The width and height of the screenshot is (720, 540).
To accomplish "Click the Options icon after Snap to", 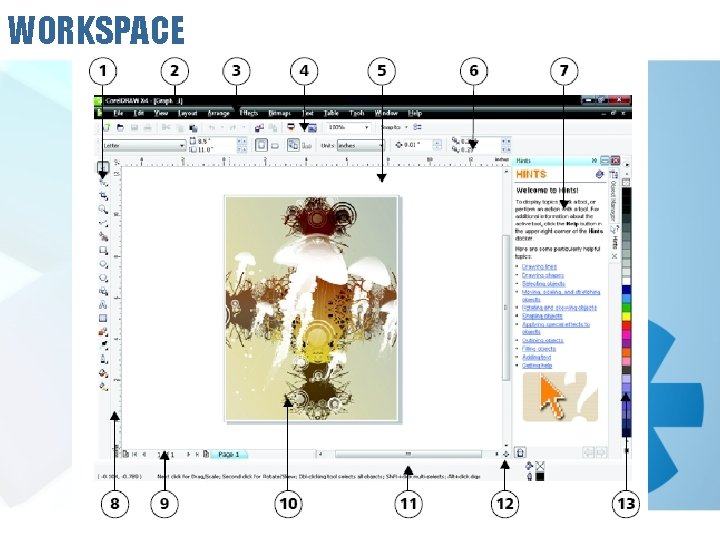I will click(417, 127).
